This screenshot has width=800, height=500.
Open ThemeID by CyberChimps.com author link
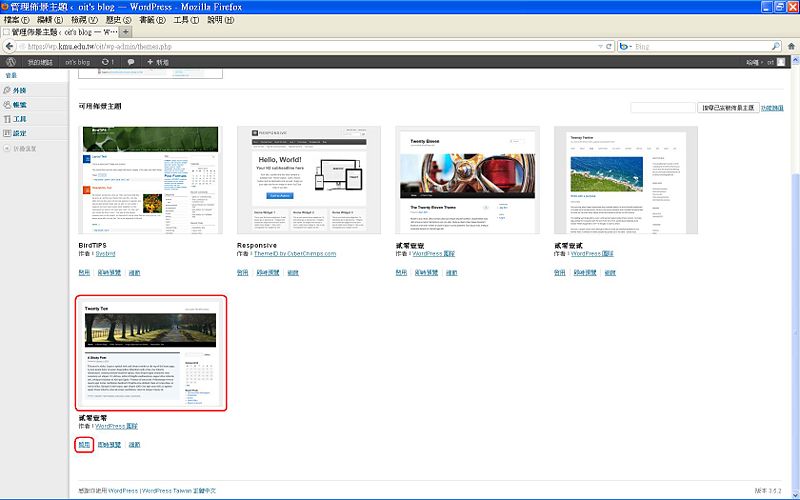[x=295, y=254]
